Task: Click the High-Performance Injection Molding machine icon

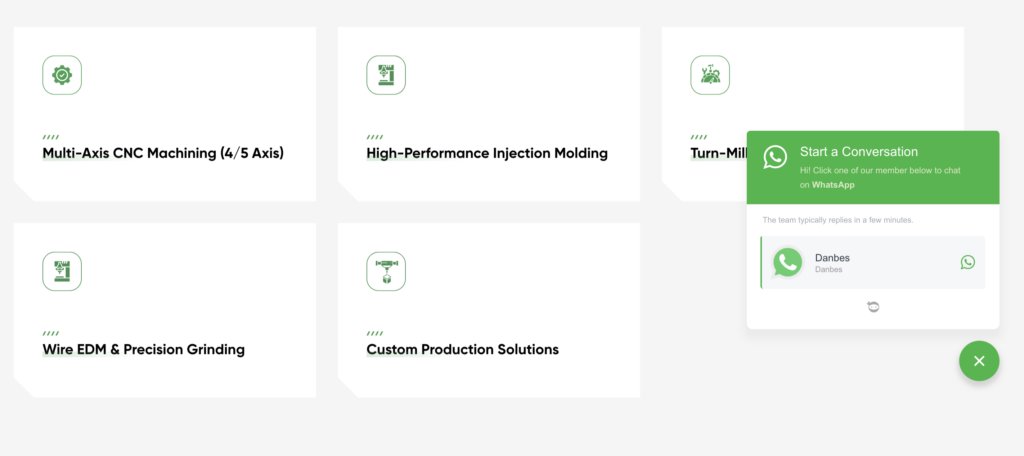Action: (x=386, y=75)
